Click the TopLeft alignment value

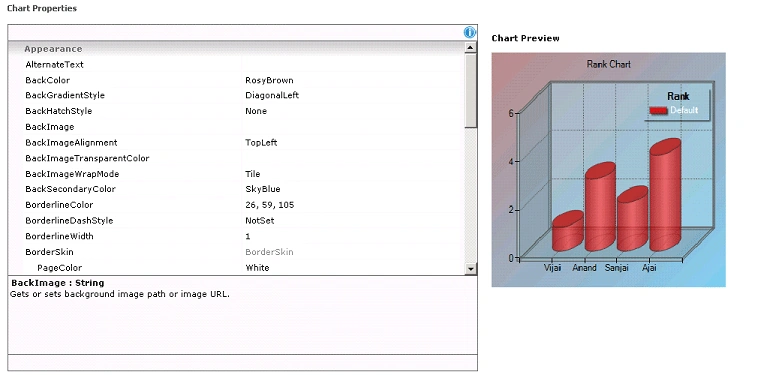point(261,143)
